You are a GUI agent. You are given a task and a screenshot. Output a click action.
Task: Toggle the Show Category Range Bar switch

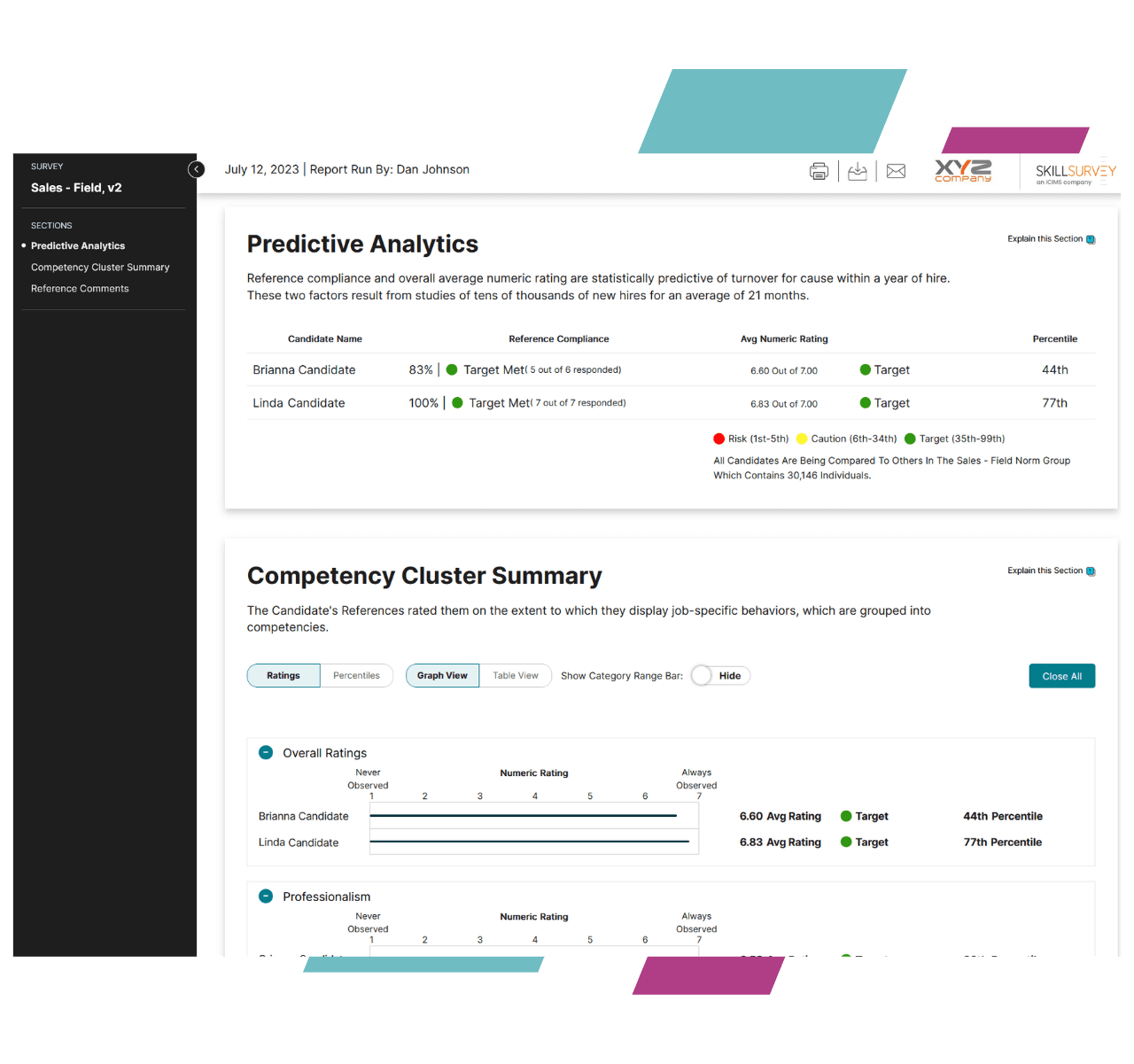703,676
